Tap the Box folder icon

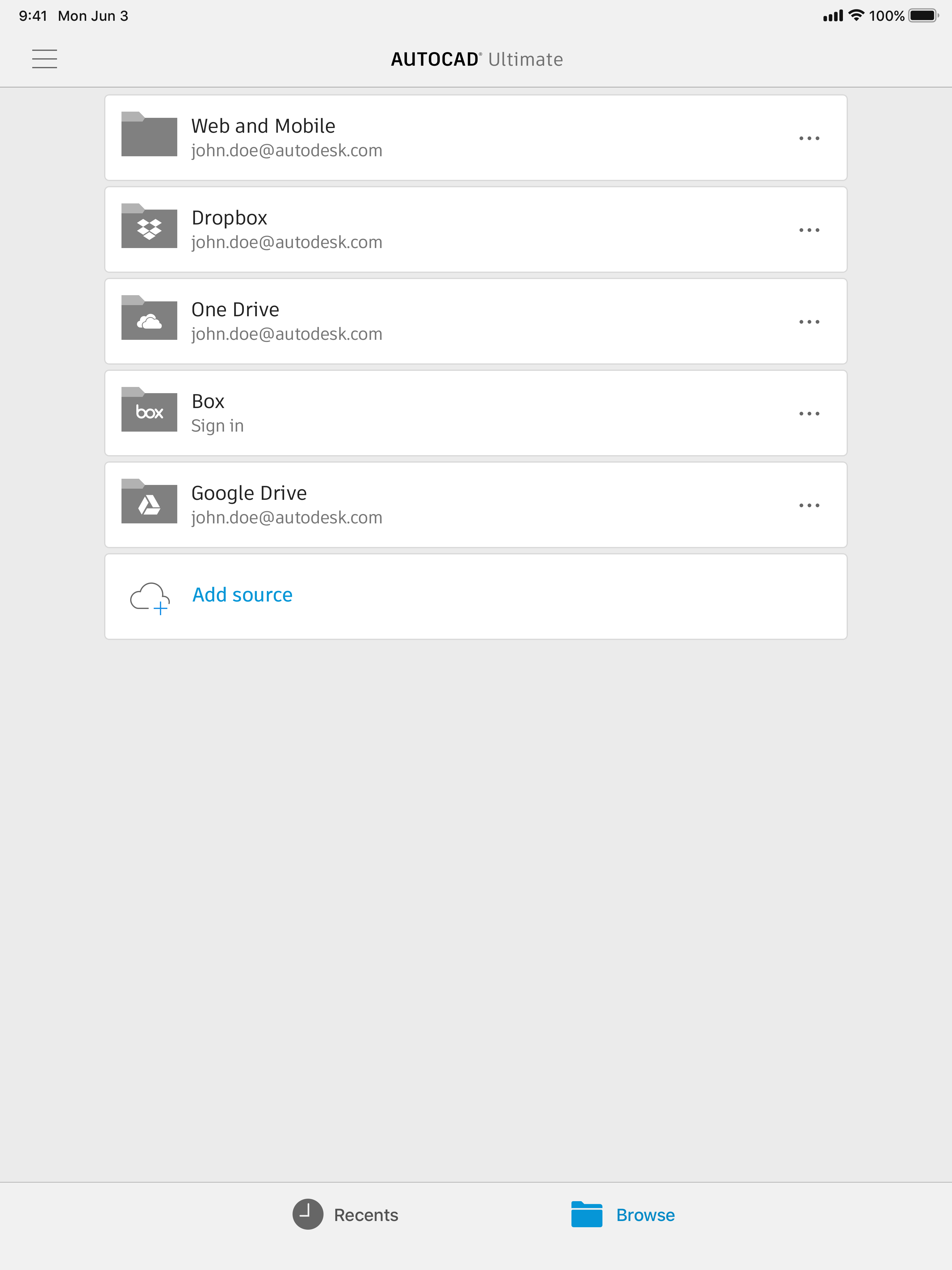(x=149, y=409)
